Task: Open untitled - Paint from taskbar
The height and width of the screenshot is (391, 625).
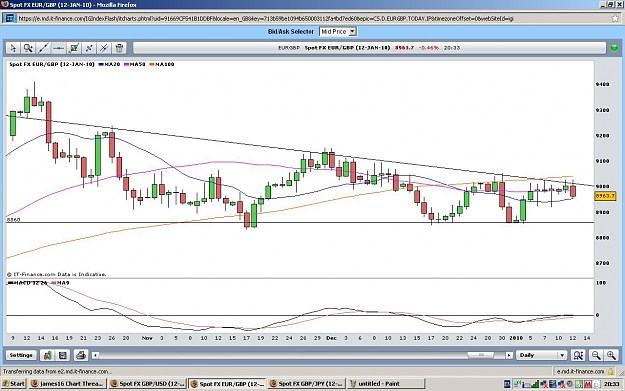Action: coord(386,383)
